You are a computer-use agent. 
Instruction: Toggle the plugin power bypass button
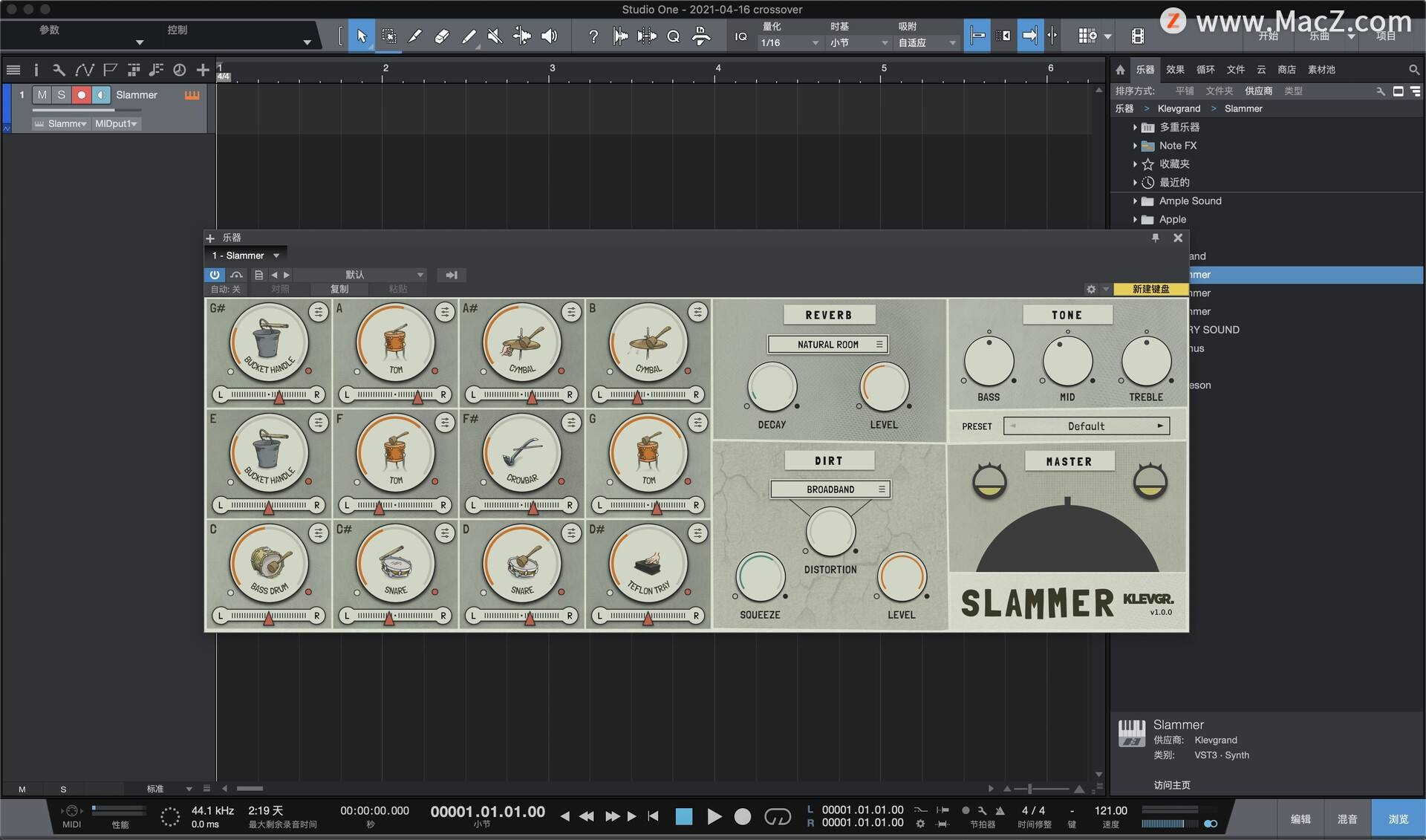coord(215,275)
